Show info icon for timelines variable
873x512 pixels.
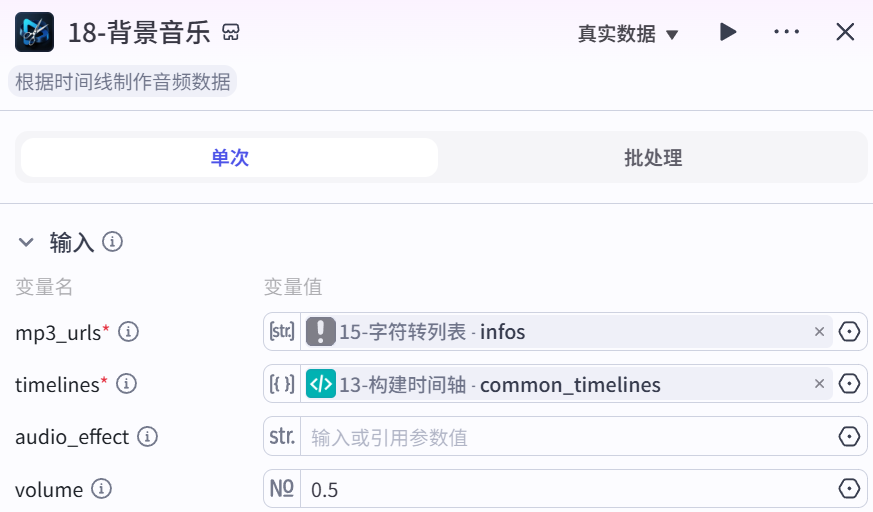pos(126,384)
